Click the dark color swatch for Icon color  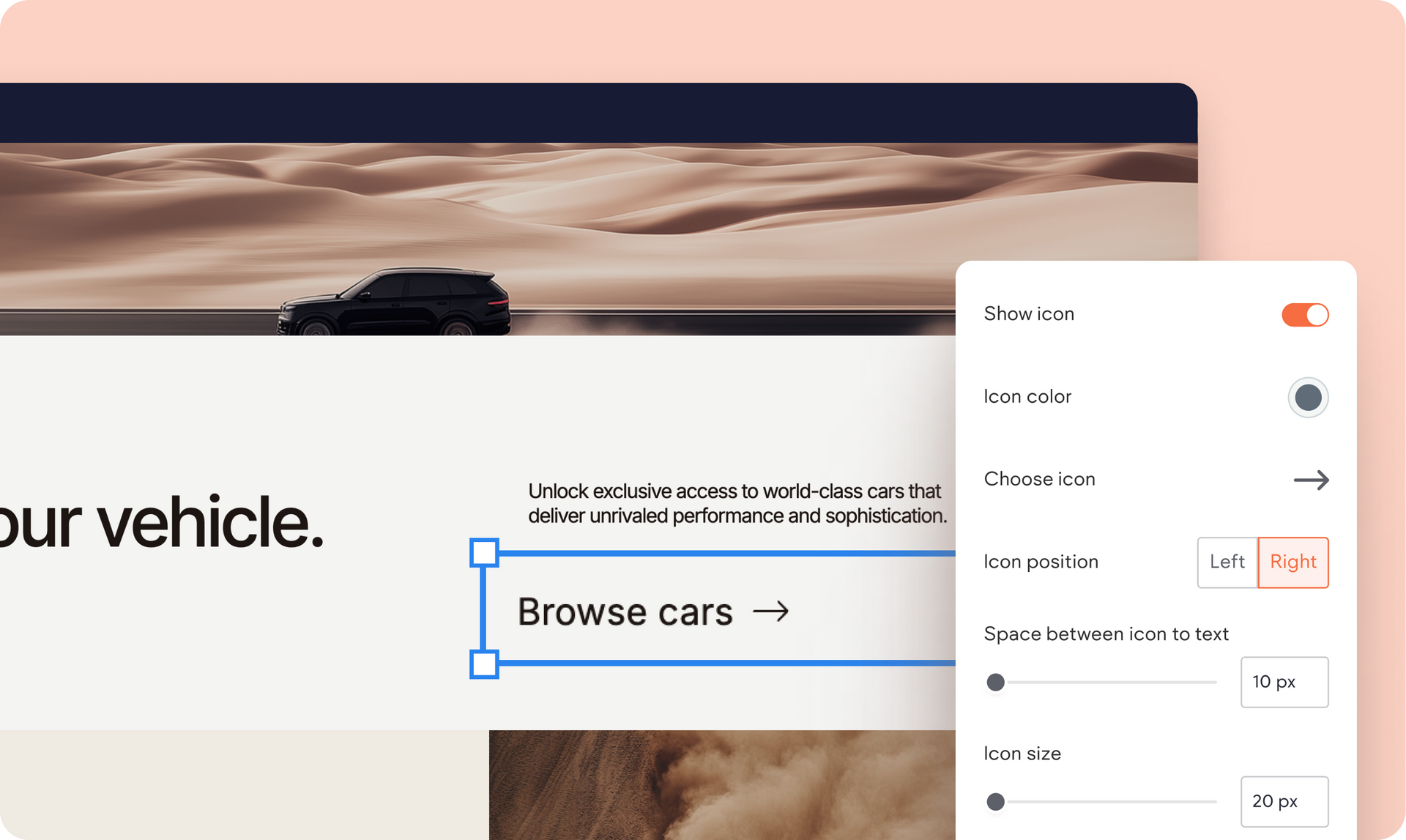[x=1309, y=397]
